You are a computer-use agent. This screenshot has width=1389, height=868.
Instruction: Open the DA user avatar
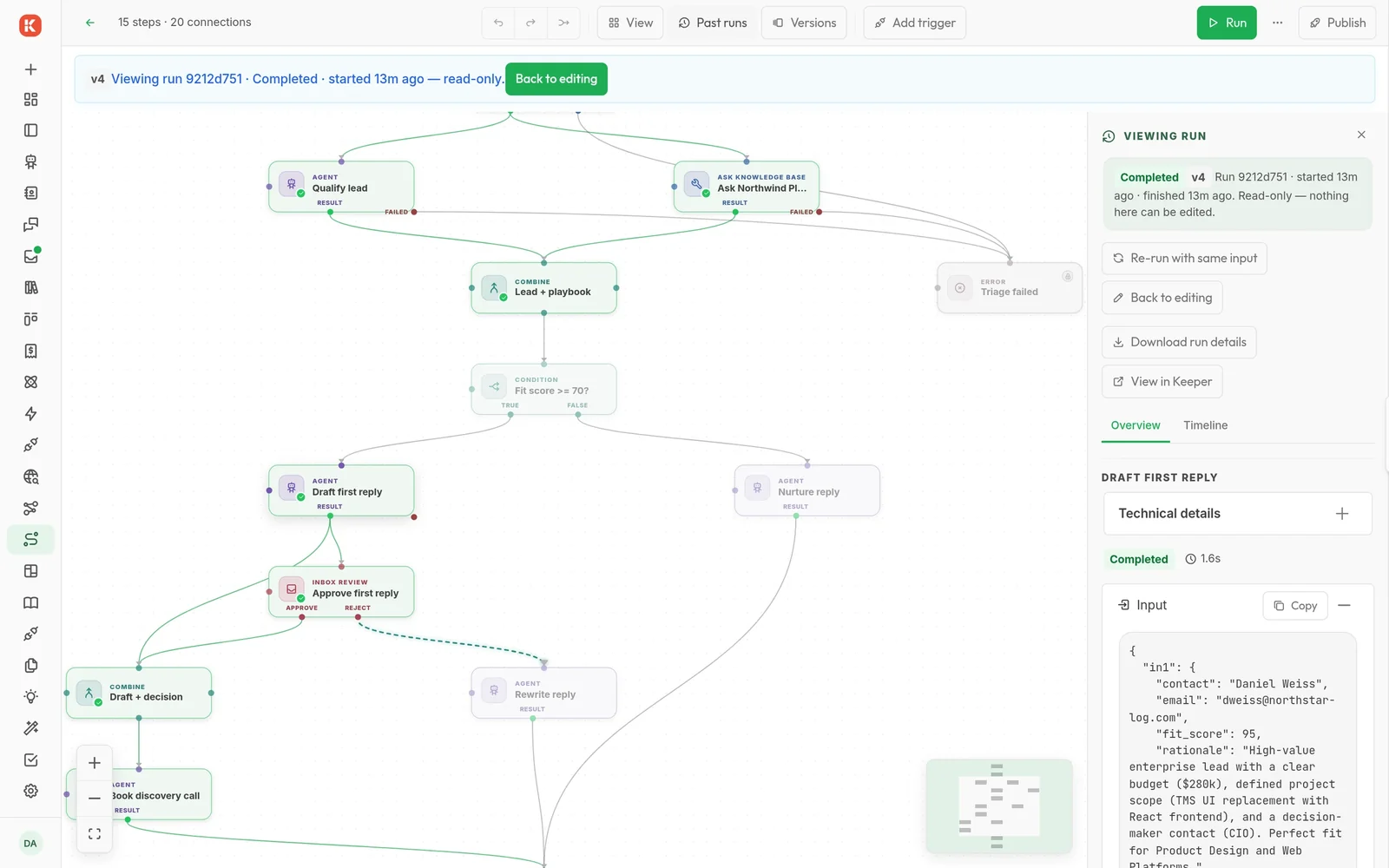pos(30,844)
